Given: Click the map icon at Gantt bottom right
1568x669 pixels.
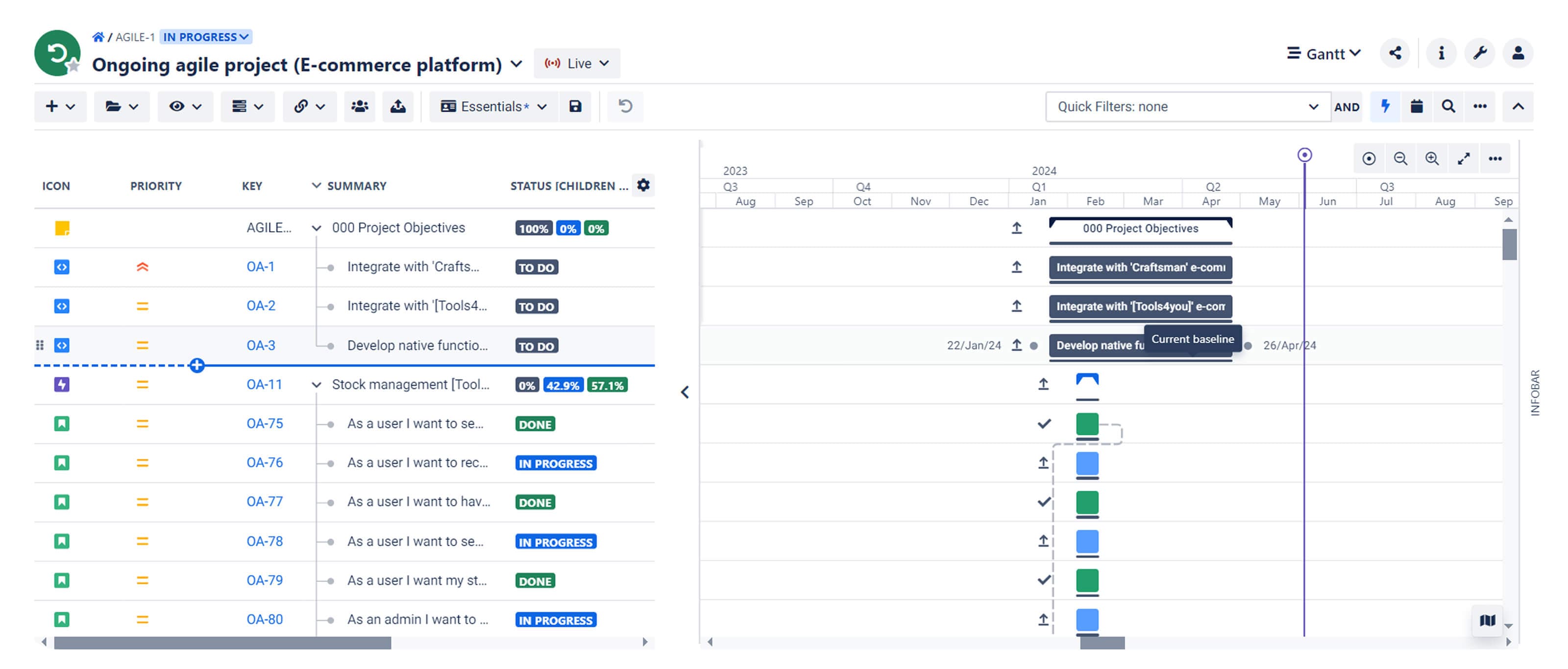Looking at the screenshot, I should (x=1488, y=621).
